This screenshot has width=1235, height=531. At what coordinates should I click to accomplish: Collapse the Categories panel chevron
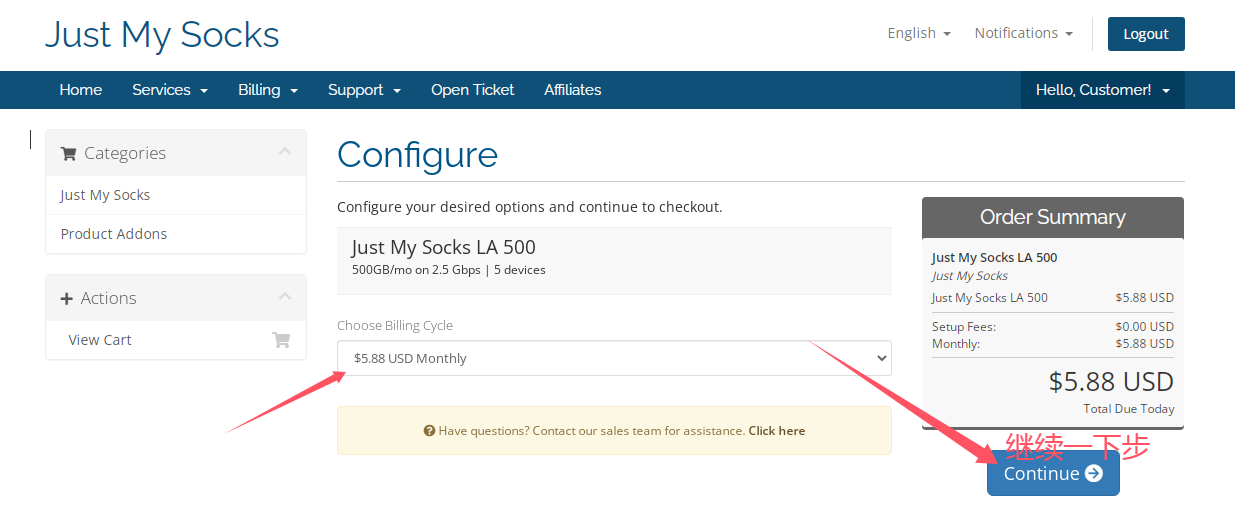pyautogui.click(x=285, y=152)
